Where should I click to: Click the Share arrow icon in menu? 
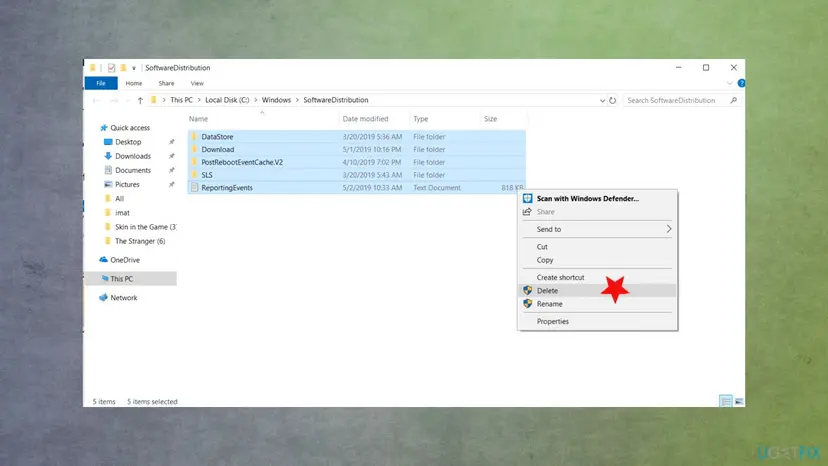click(x=527, y=212)
